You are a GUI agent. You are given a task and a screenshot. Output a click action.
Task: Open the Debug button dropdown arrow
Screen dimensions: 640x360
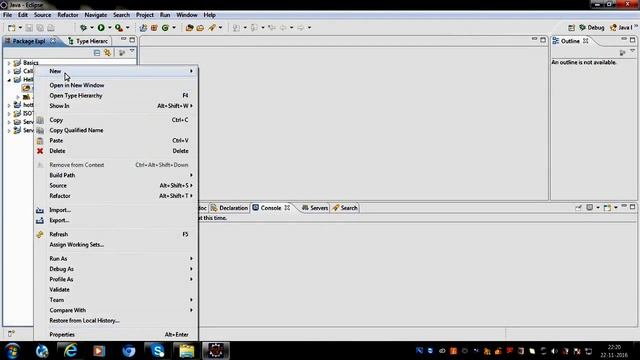[x=92, y=28]
